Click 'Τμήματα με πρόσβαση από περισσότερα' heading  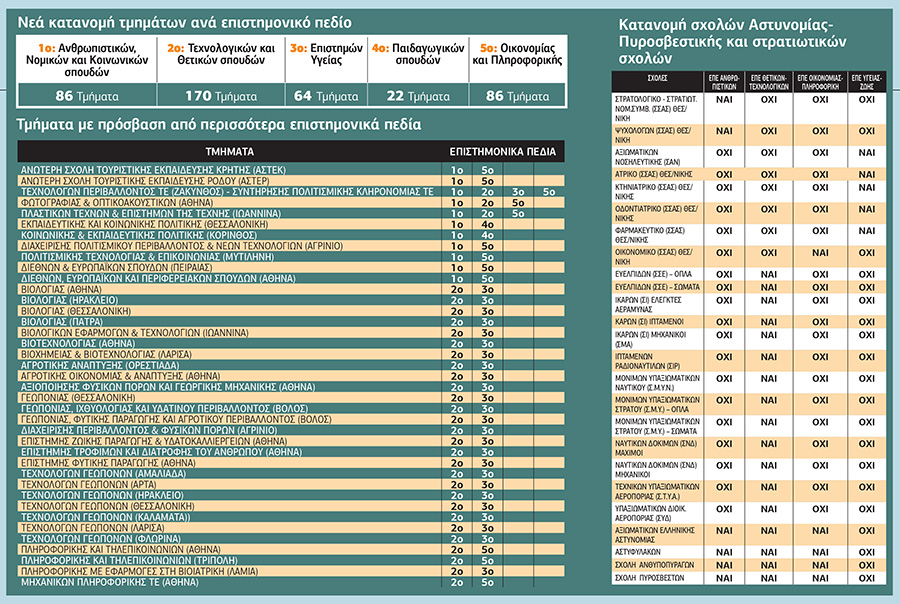(219, 124)
